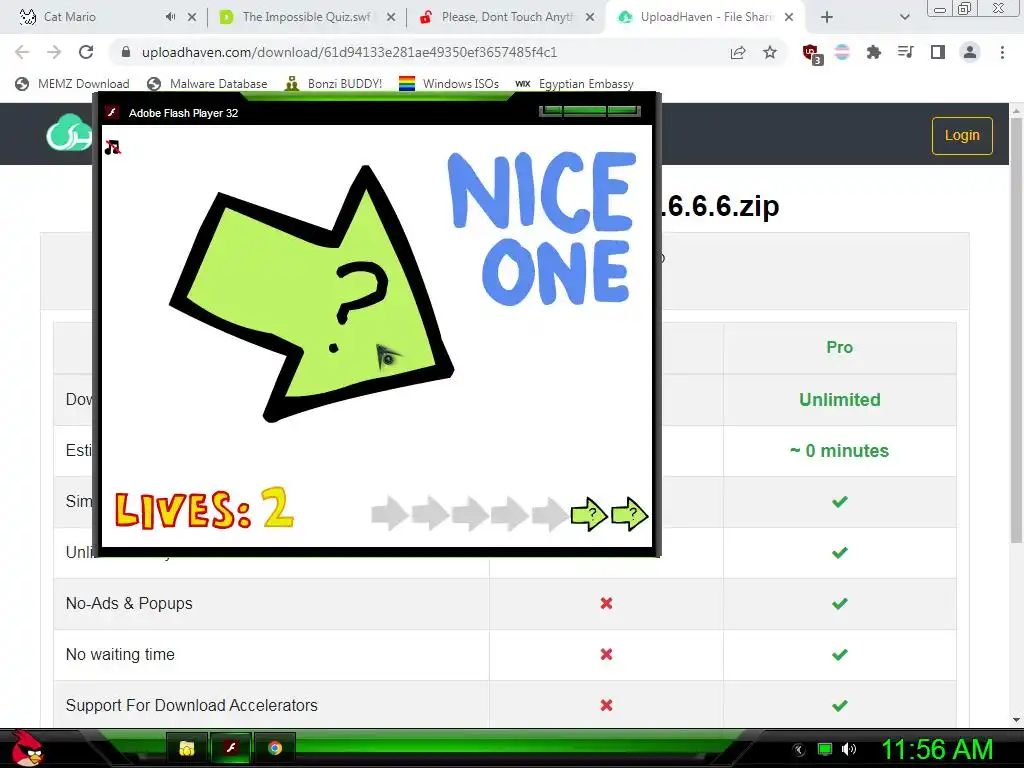
Task: Click the fifth greyed-out skip arrow
Action: (550, 513)
